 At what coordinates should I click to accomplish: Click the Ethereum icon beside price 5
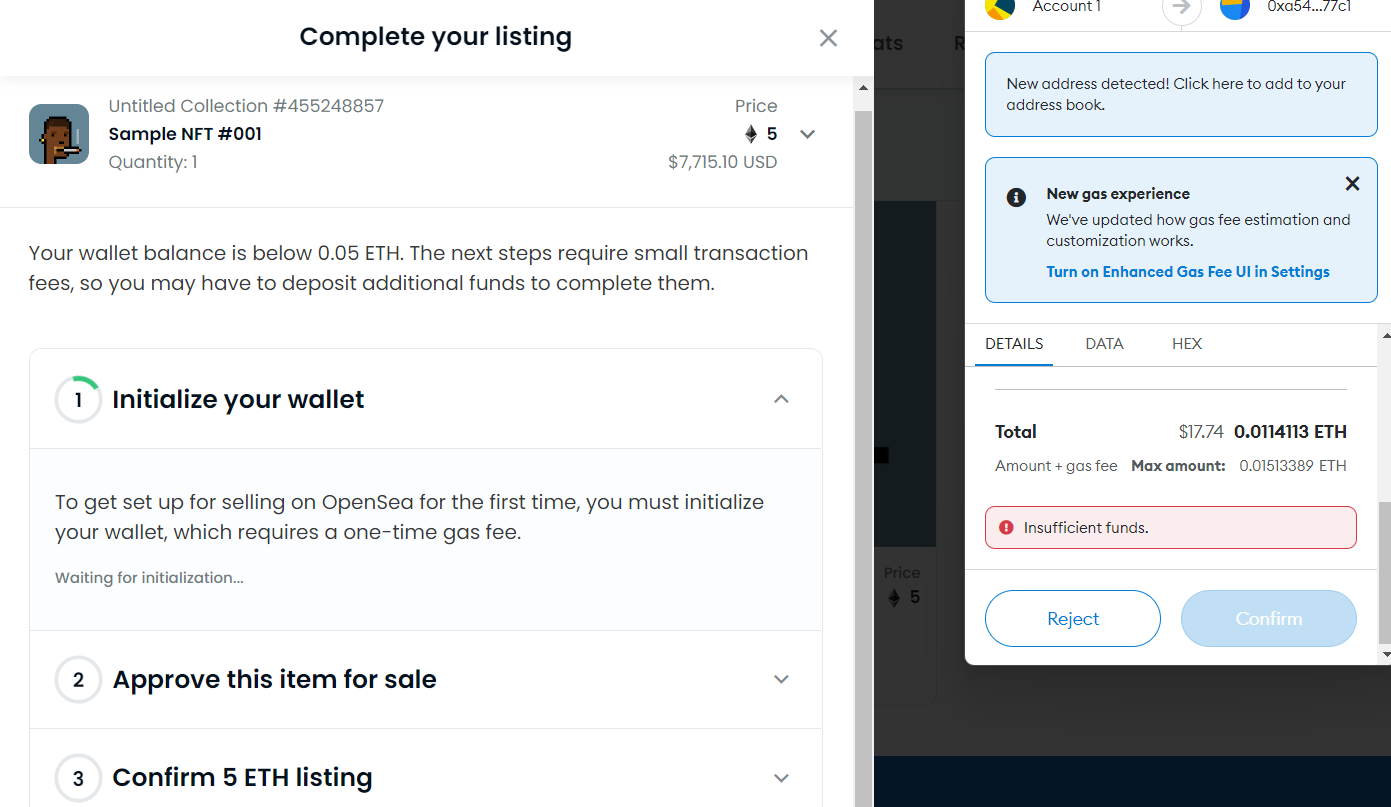pos(751,134)
